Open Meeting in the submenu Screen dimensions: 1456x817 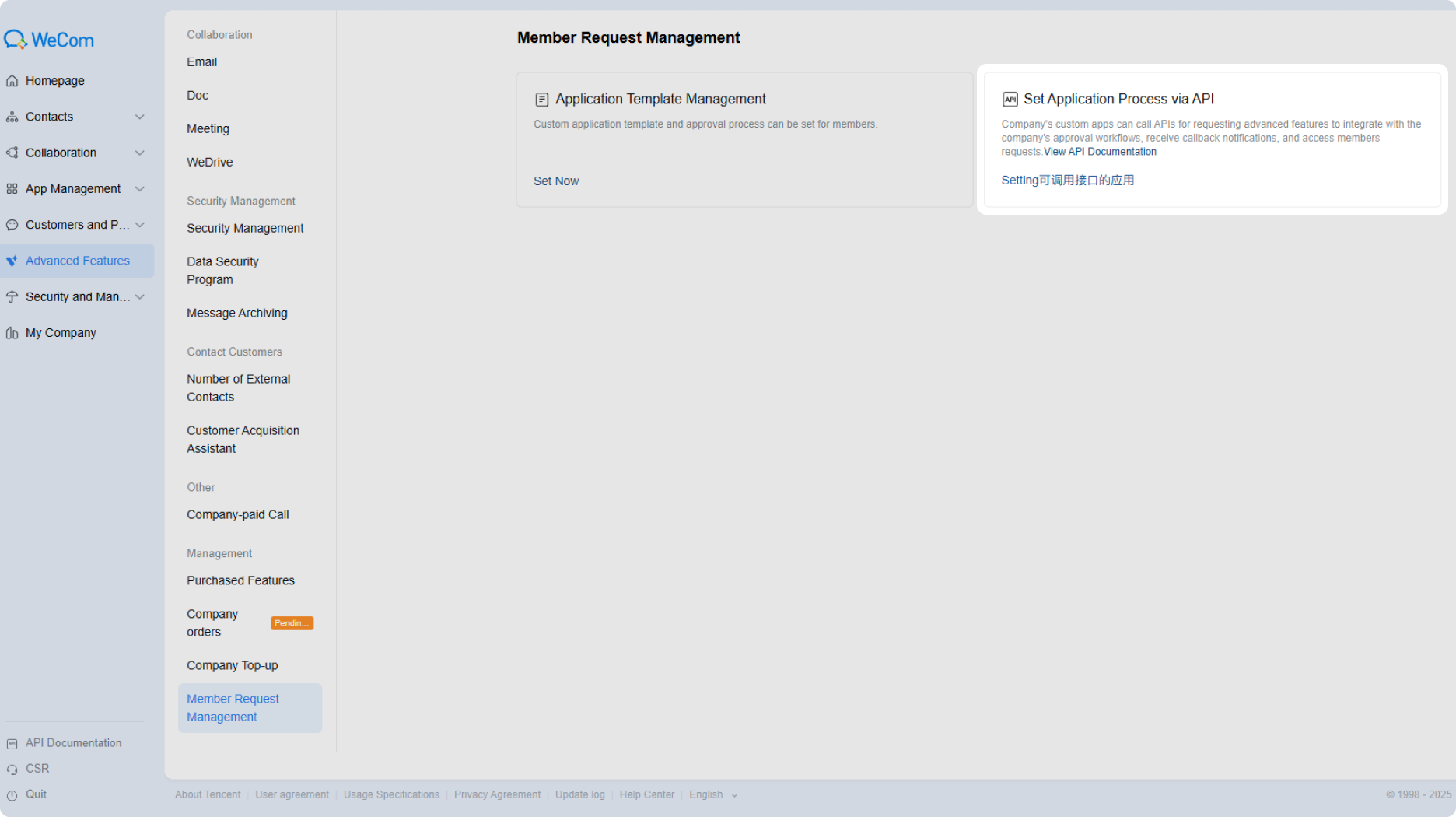(x=208, y=129)
